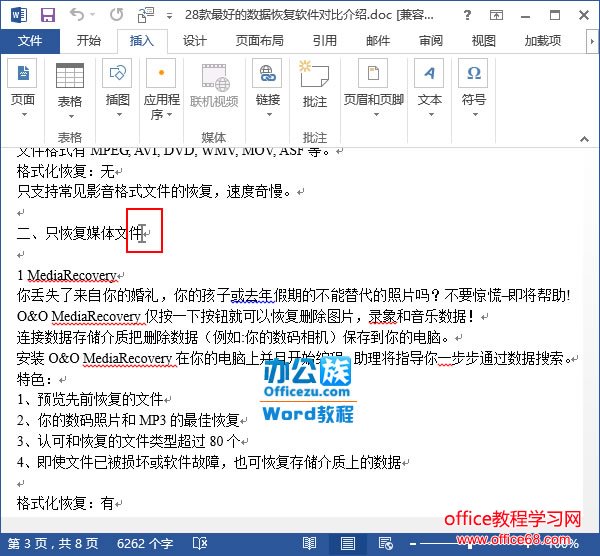Image resolution: width=600 pixels, height=556 pixels.
Task: Click the page number indicator 第3页,共8页
Action: click(53, 543)
